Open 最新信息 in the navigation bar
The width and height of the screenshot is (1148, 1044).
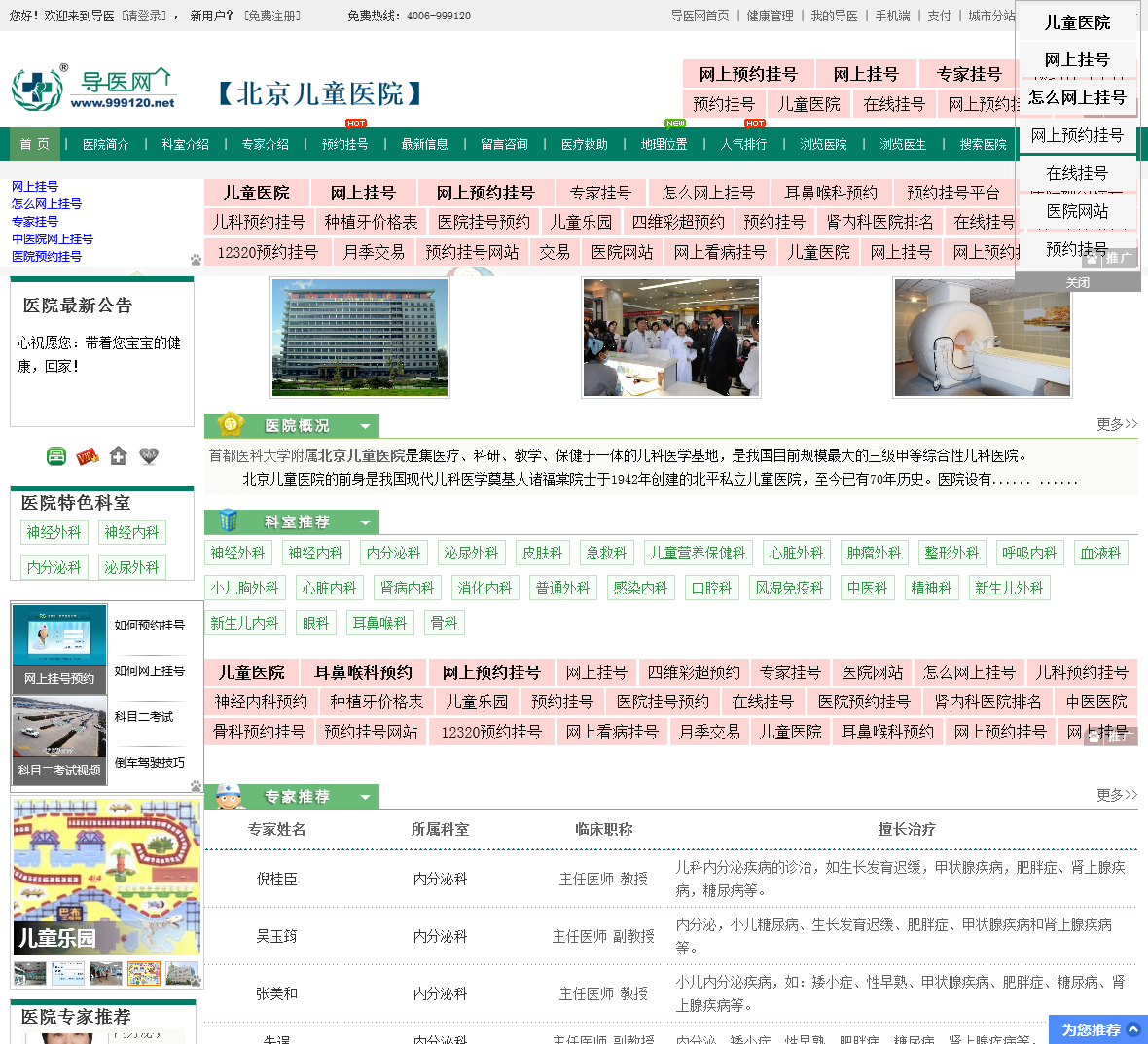(424, 144)
